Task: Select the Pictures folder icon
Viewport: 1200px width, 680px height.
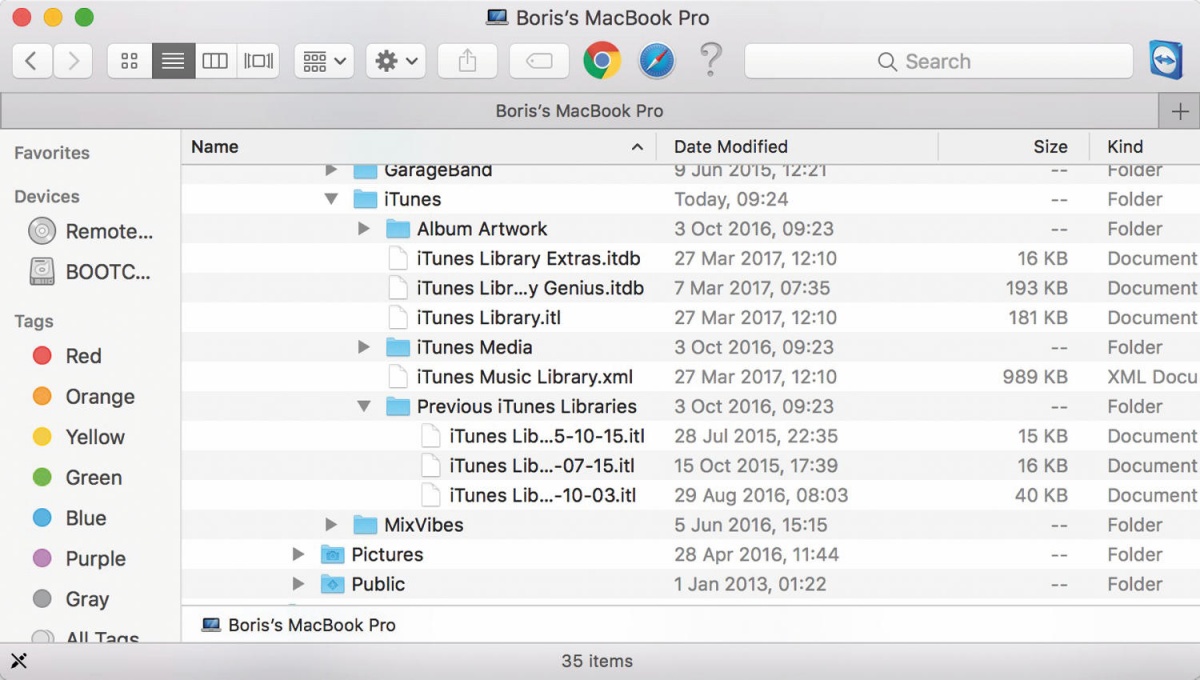Action: coord(332,554)
